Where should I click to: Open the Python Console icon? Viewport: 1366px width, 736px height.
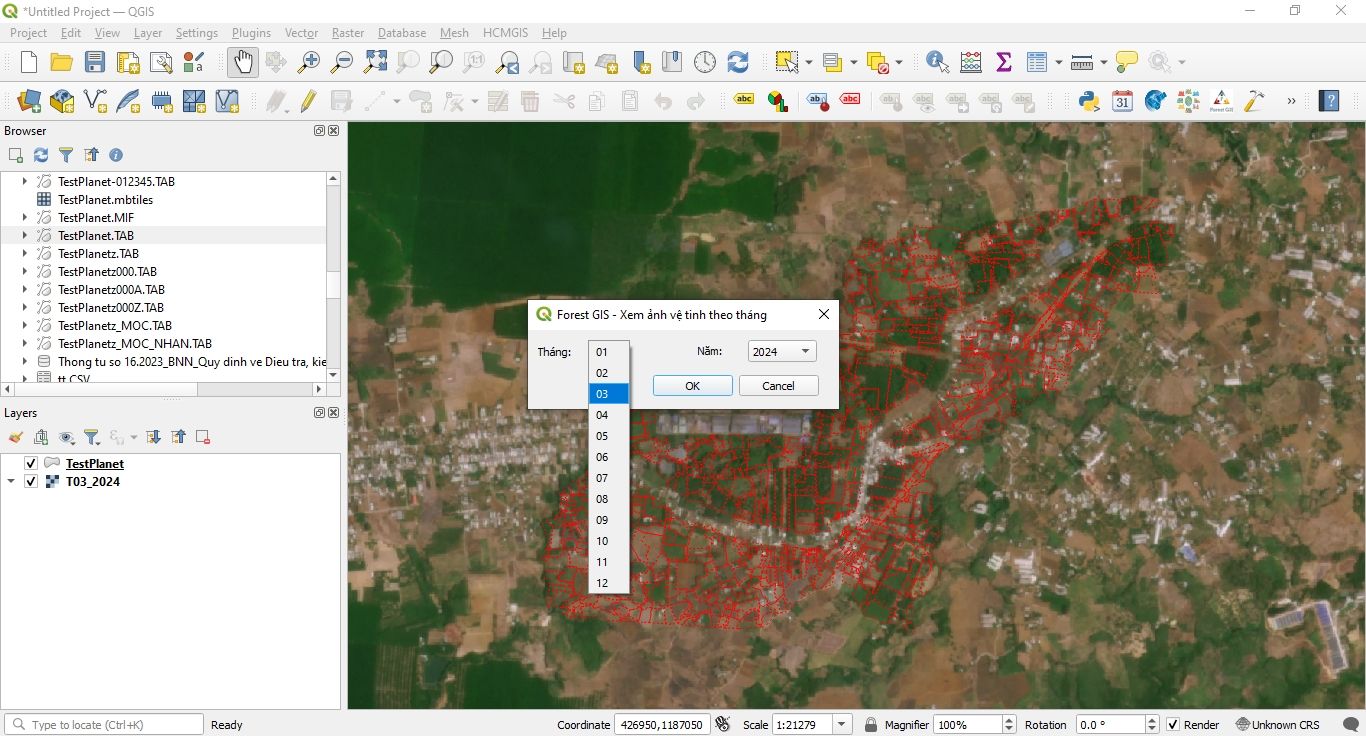[1089, 100]
